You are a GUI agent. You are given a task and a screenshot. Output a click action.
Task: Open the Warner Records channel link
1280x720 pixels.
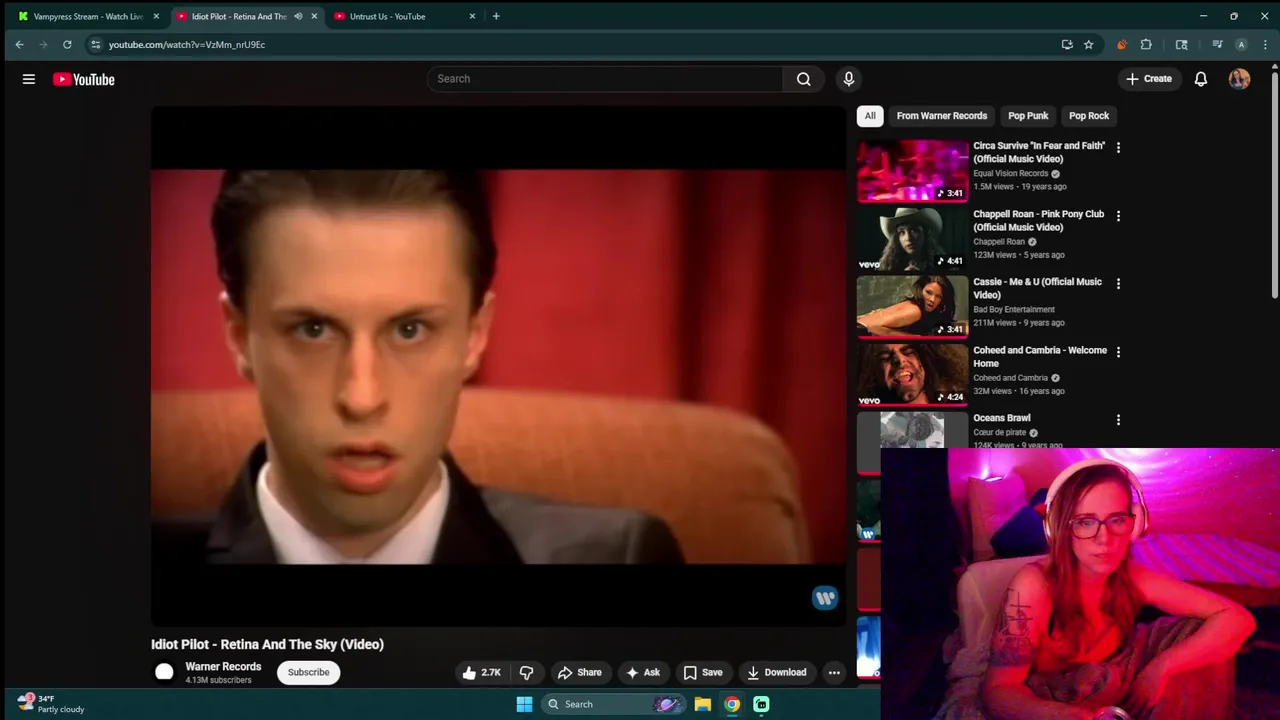tap(223, 667)
